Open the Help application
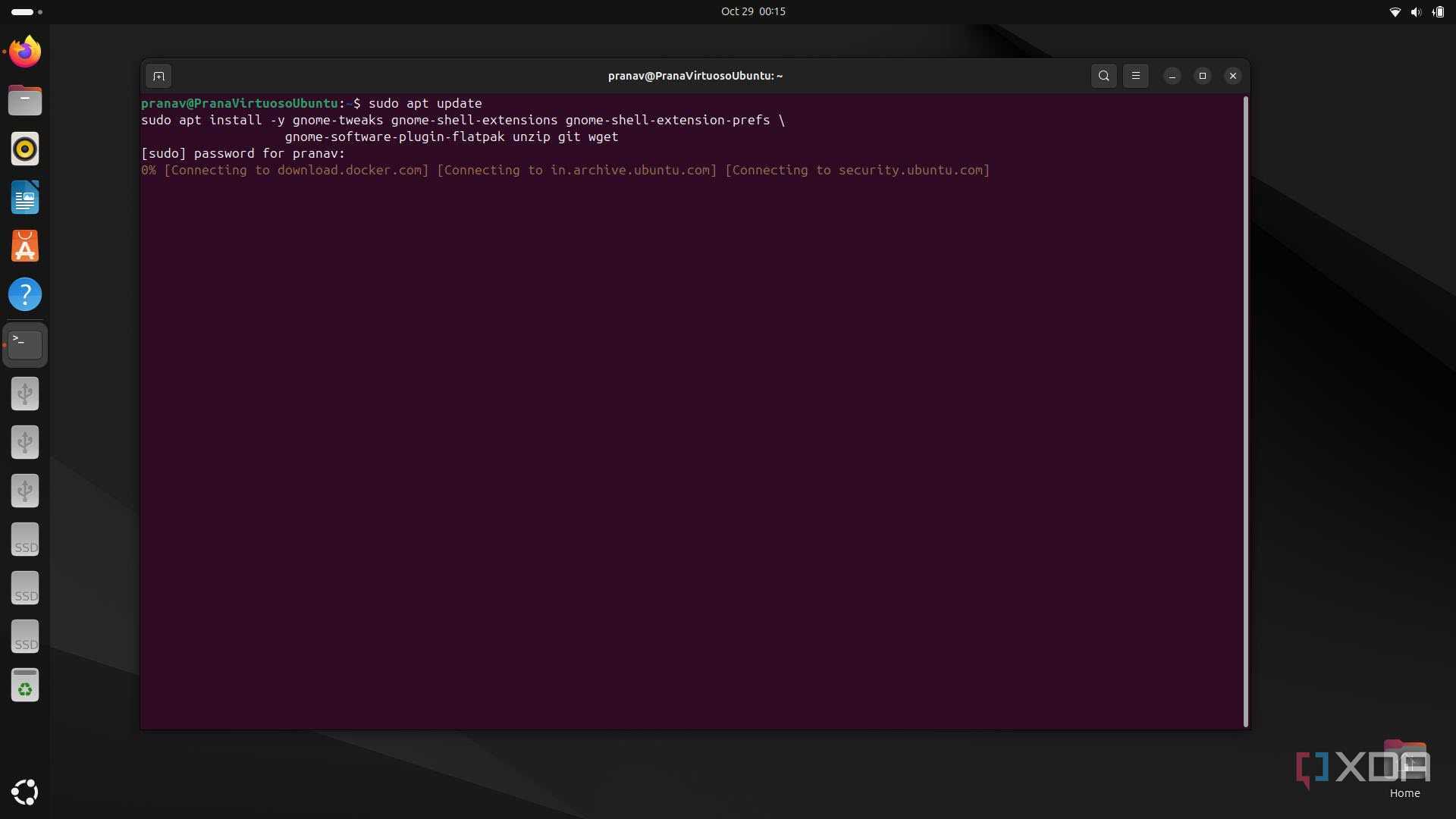 point(25,295)
